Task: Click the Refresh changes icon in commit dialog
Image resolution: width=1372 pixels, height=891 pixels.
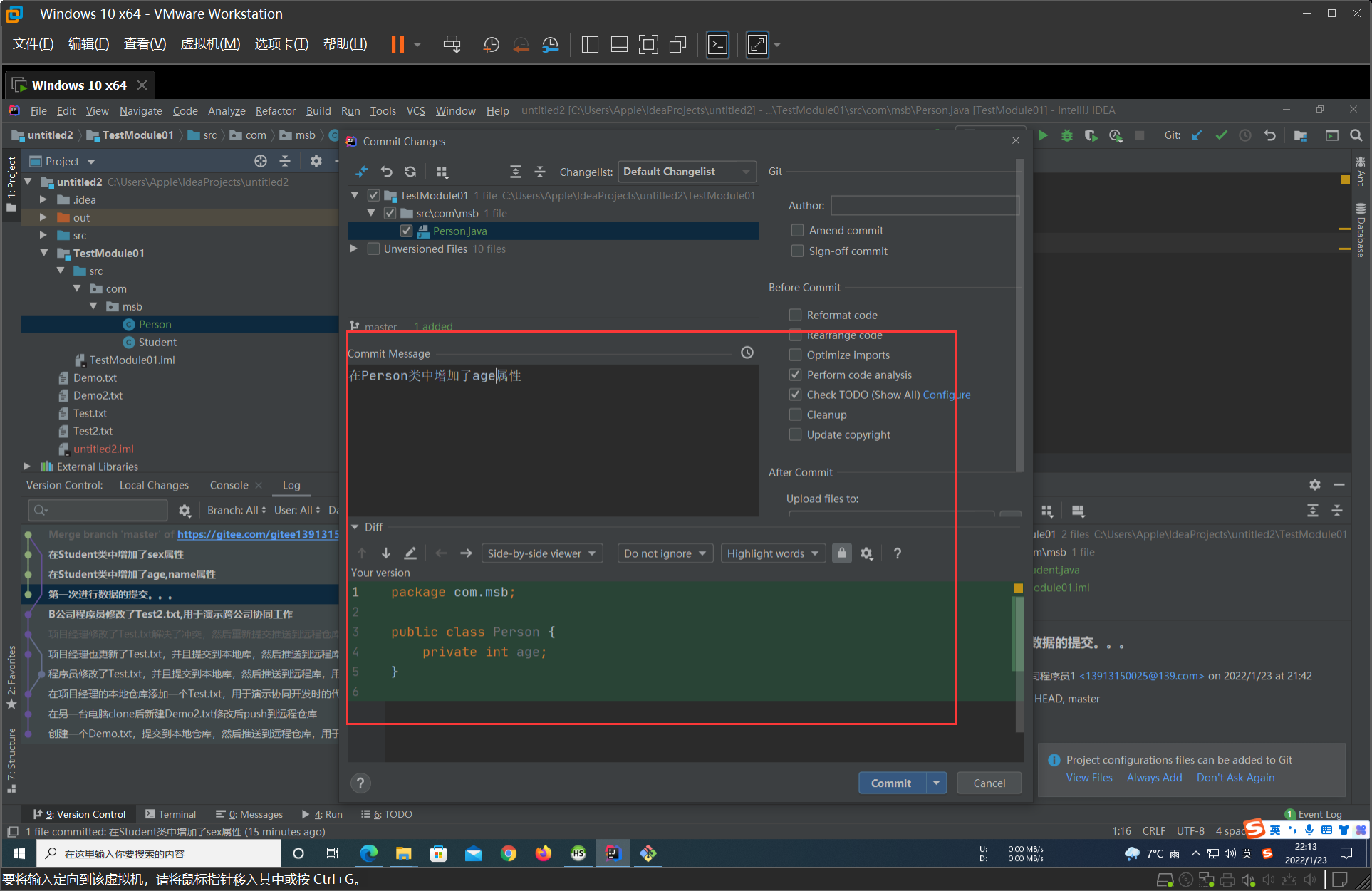Action: pos(410,172)
